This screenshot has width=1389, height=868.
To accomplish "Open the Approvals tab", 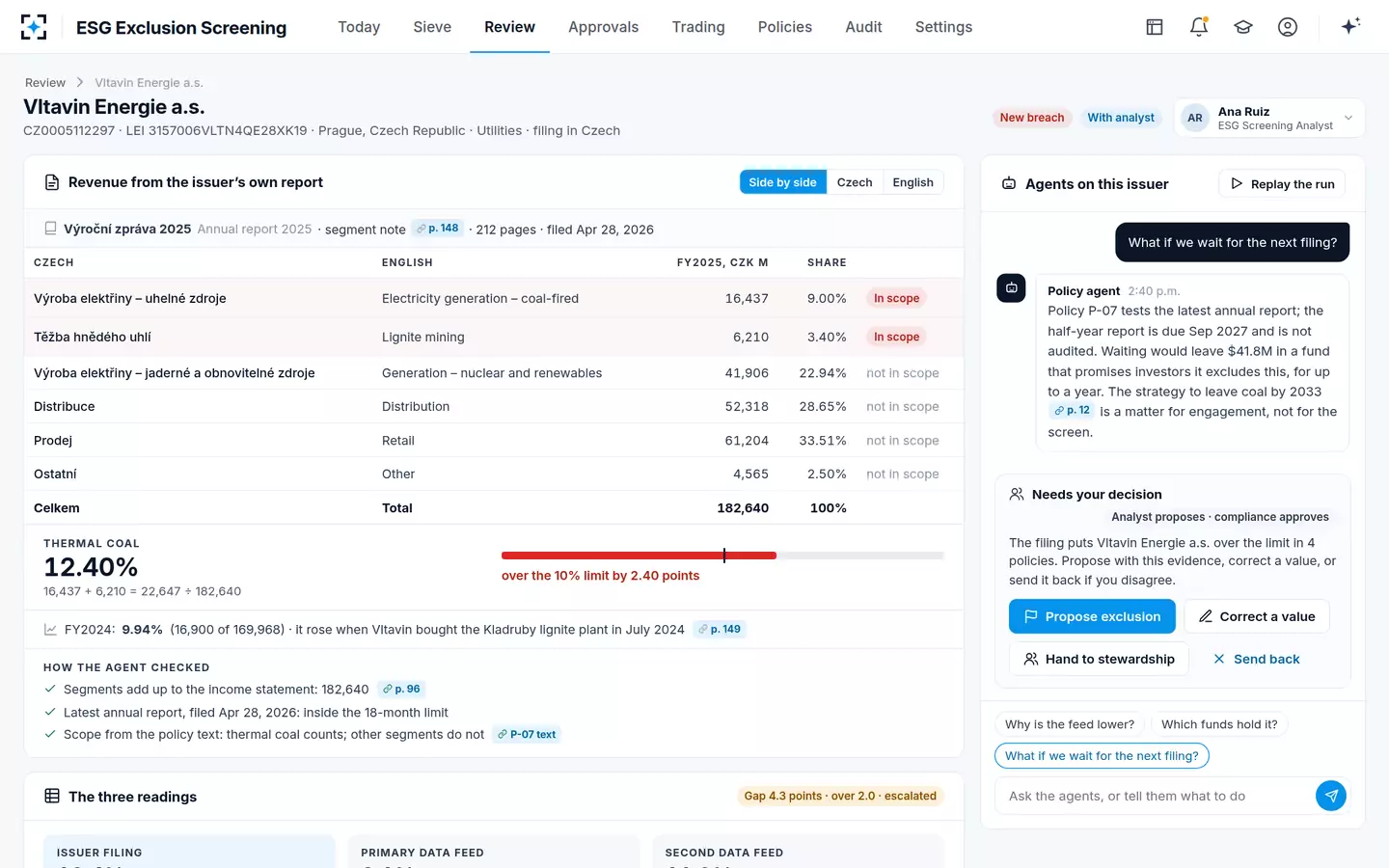I will (x=603, y=27).
